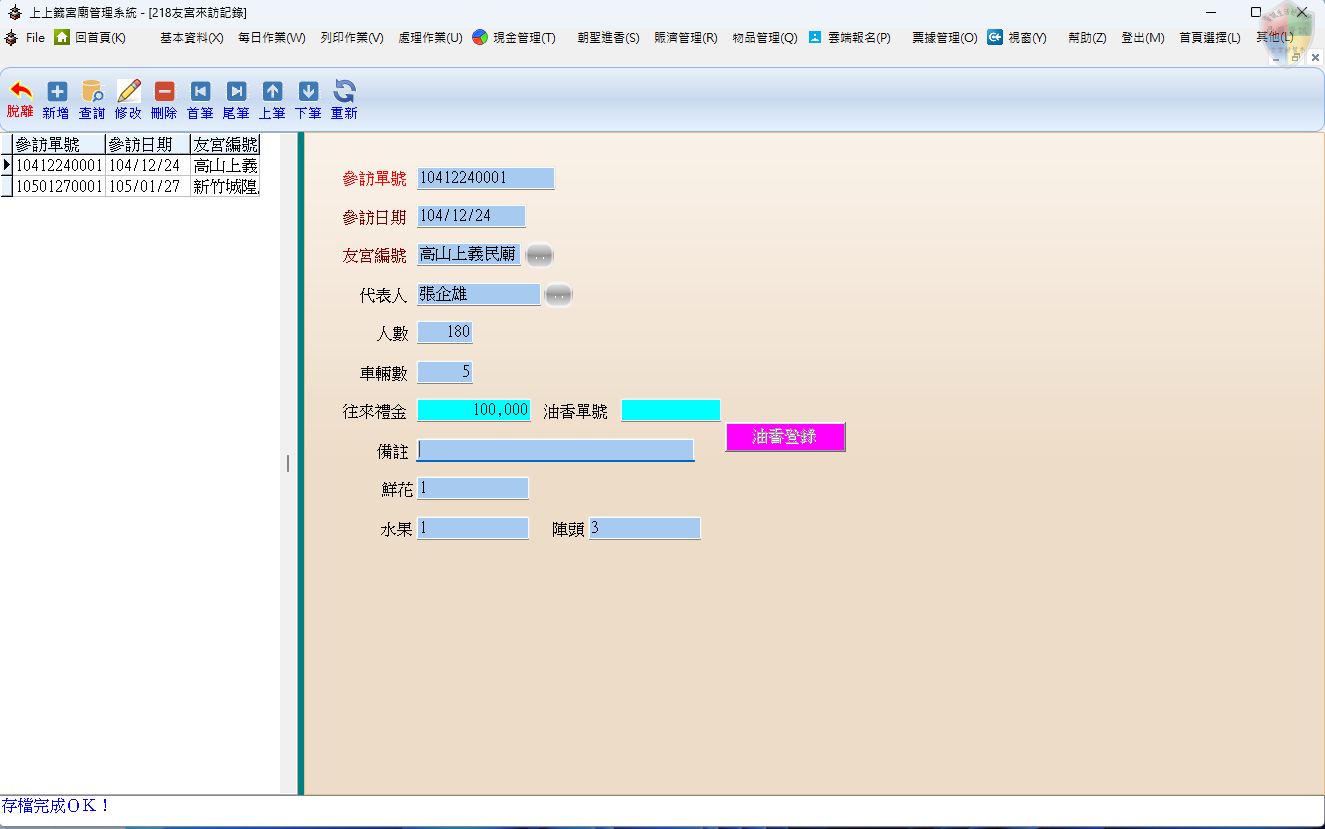Screen dimensions: 1325x829
Task: Open lookup button beside 代表人 field
Action: (x=558, y=295)
